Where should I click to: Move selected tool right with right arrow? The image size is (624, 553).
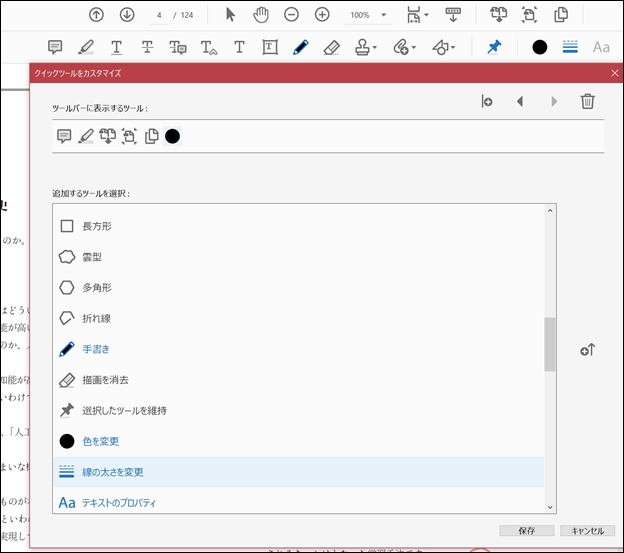click(554, 101)
